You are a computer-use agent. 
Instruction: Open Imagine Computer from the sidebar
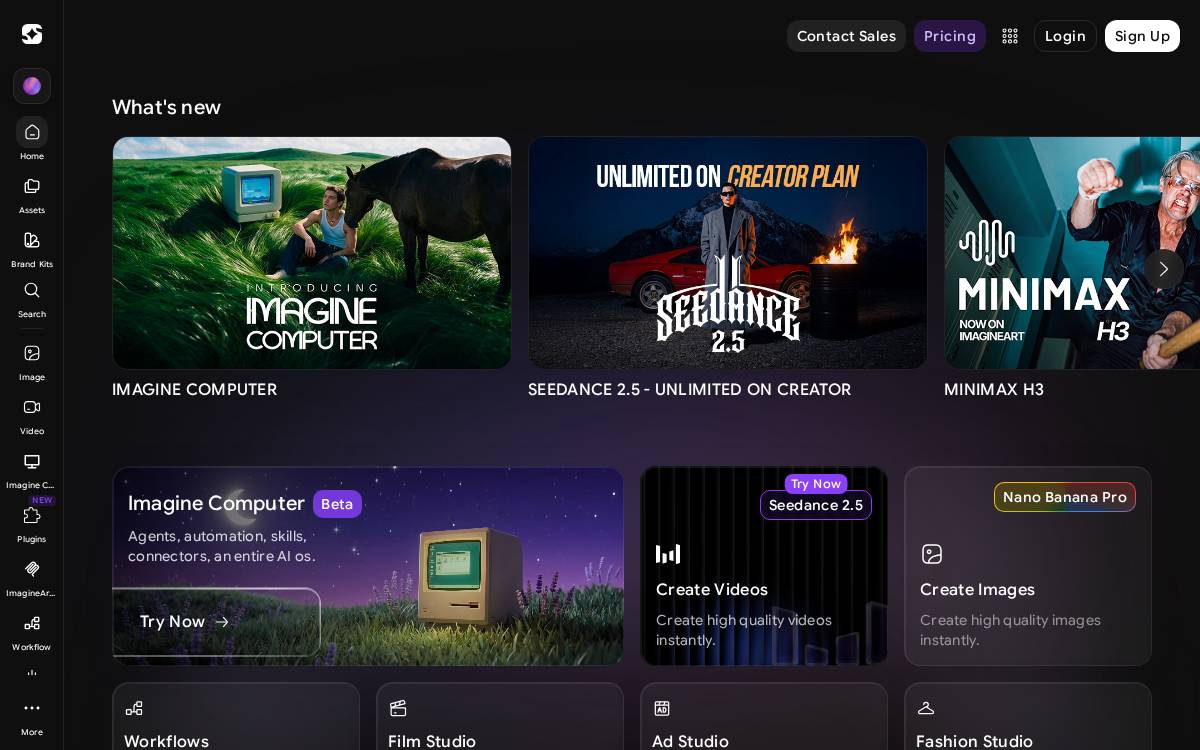tap(32, 469)
